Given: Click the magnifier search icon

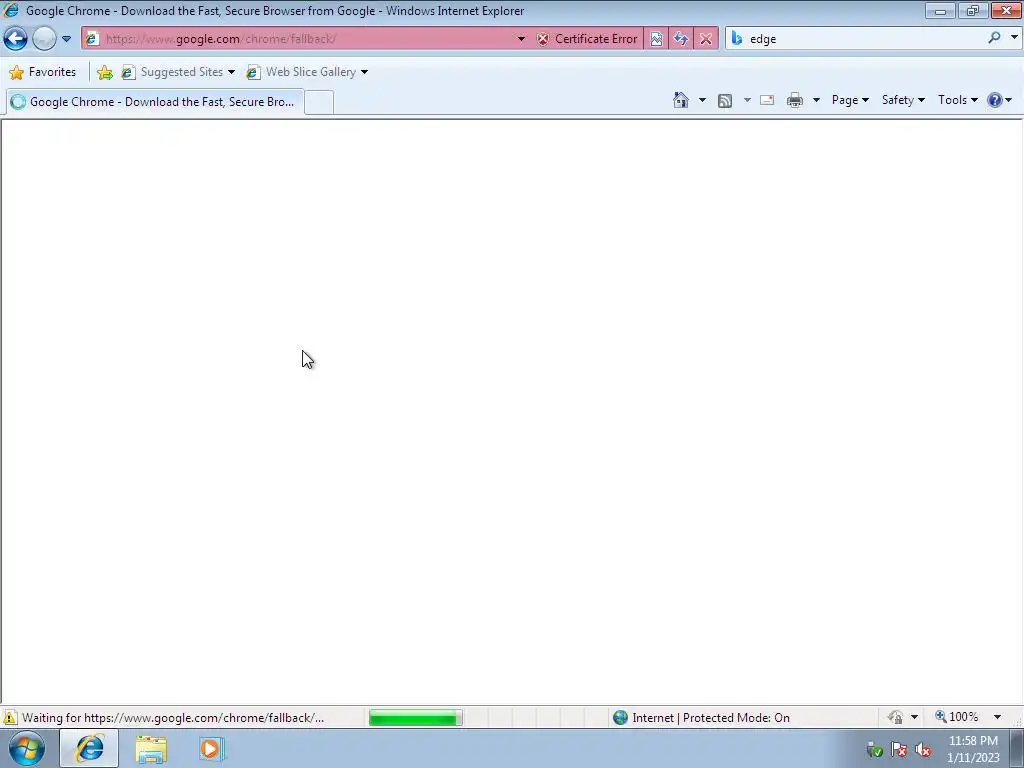Looking at the screenshot, I should coord(995,39).
